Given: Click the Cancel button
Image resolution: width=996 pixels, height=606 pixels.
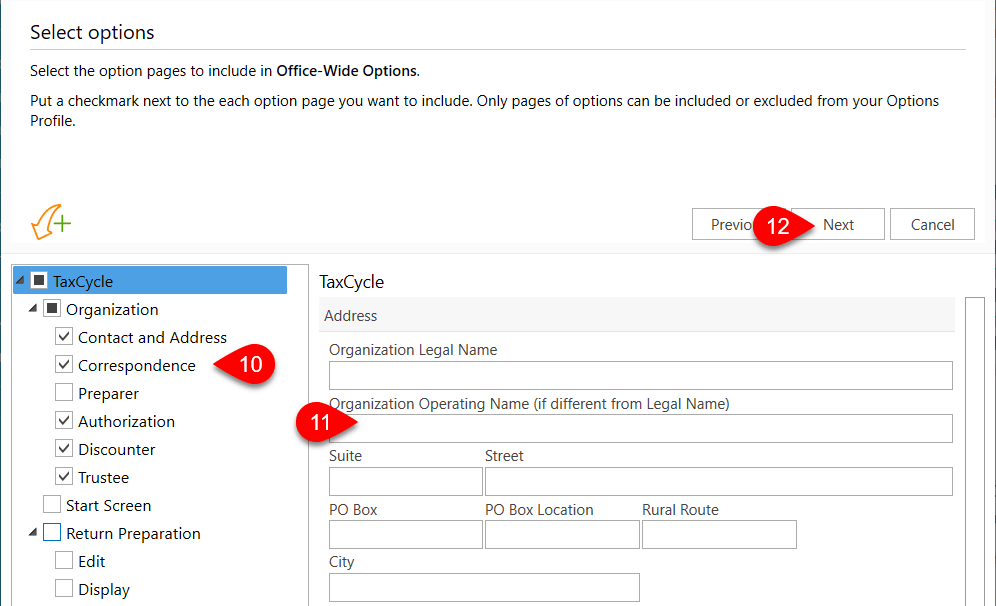Looking at the screenshot, I should 932,225.
